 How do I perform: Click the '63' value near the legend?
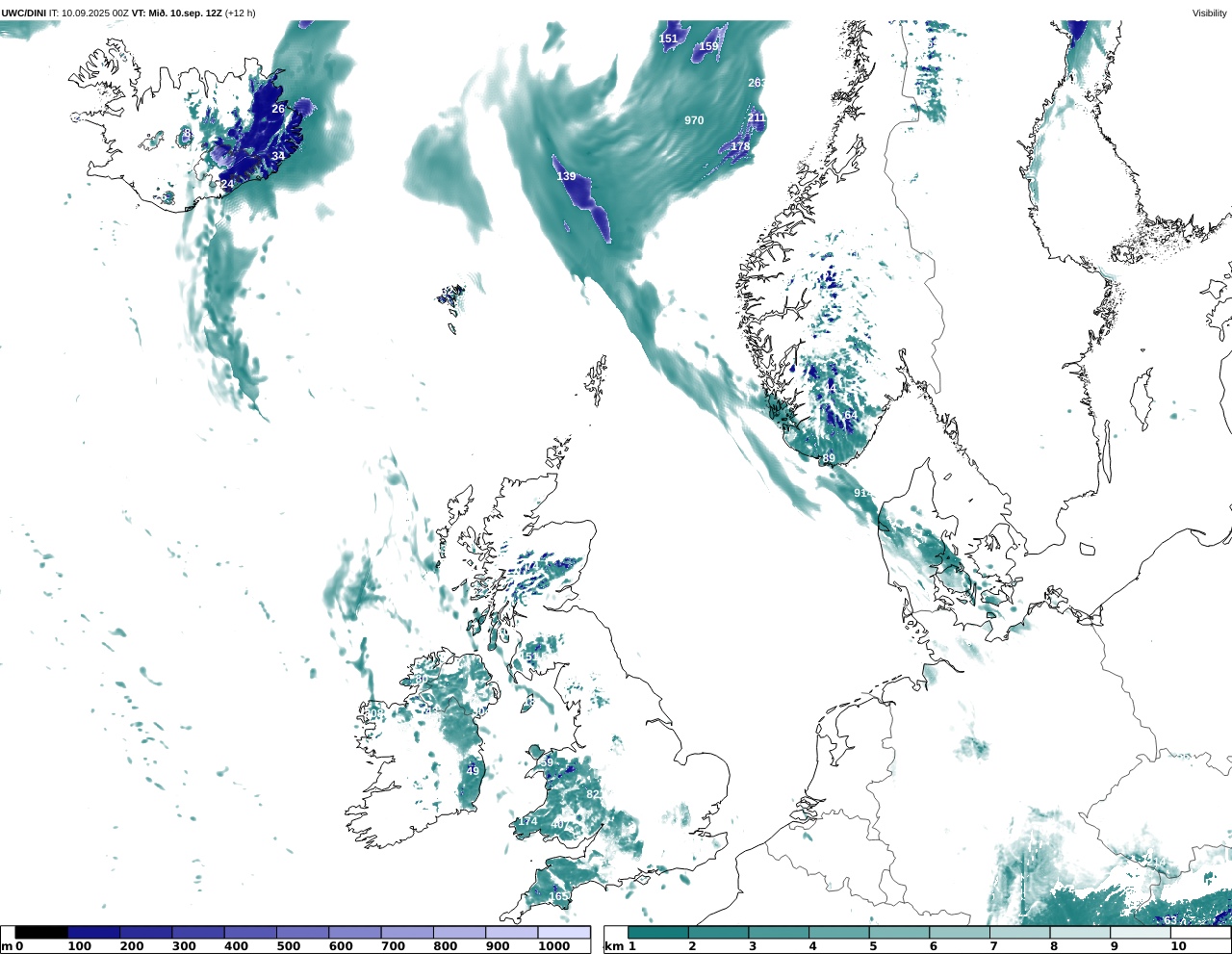[1170, 920]
